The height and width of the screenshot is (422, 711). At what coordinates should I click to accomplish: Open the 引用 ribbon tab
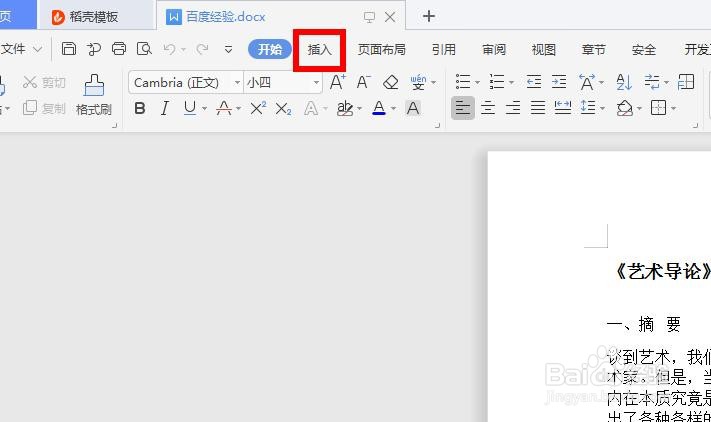coord(443,49)
